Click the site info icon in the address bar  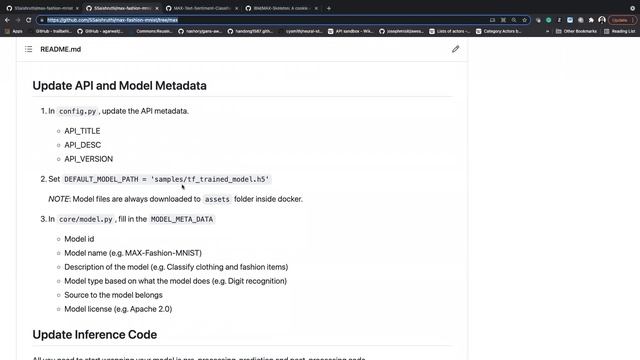point(41,20)
